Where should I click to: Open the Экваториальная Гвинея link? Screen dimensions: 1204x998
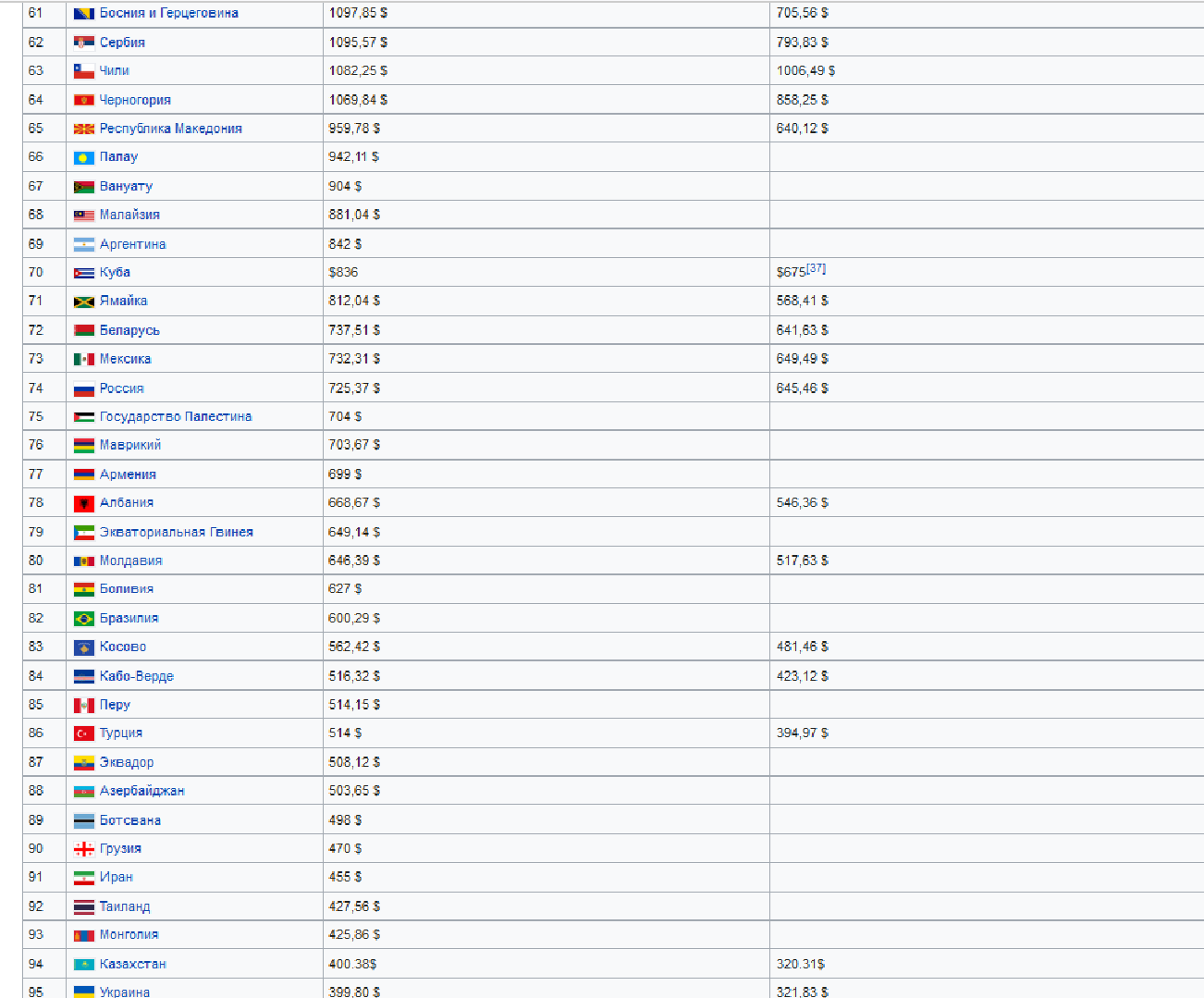point(176,532)
